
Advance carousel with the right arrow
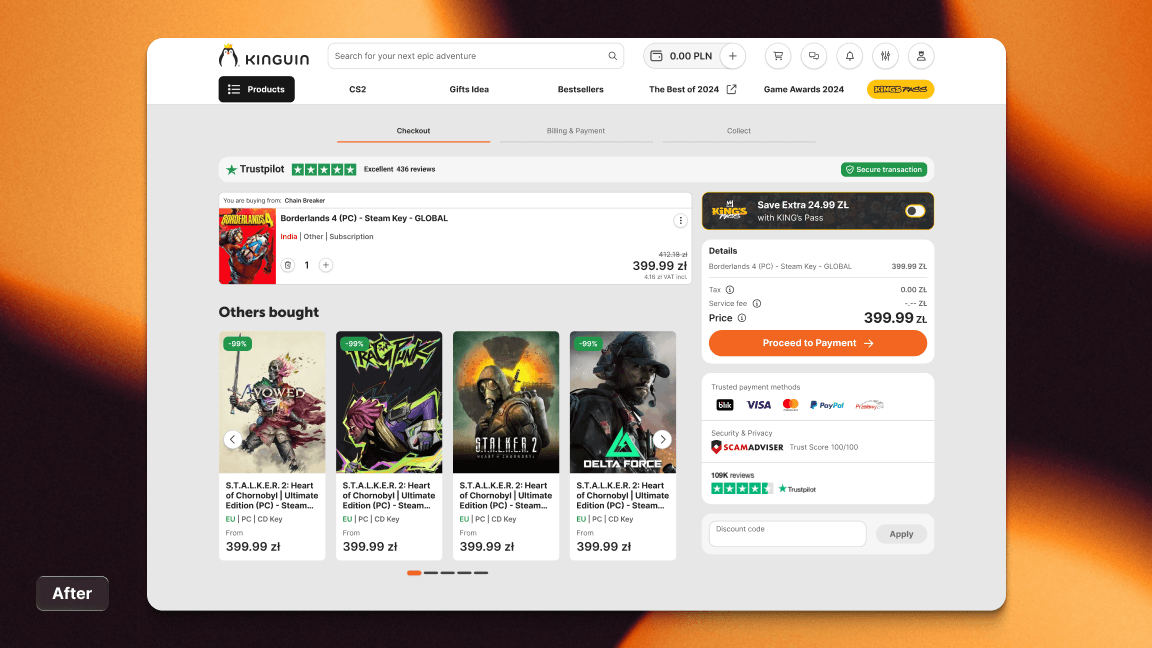662,439
